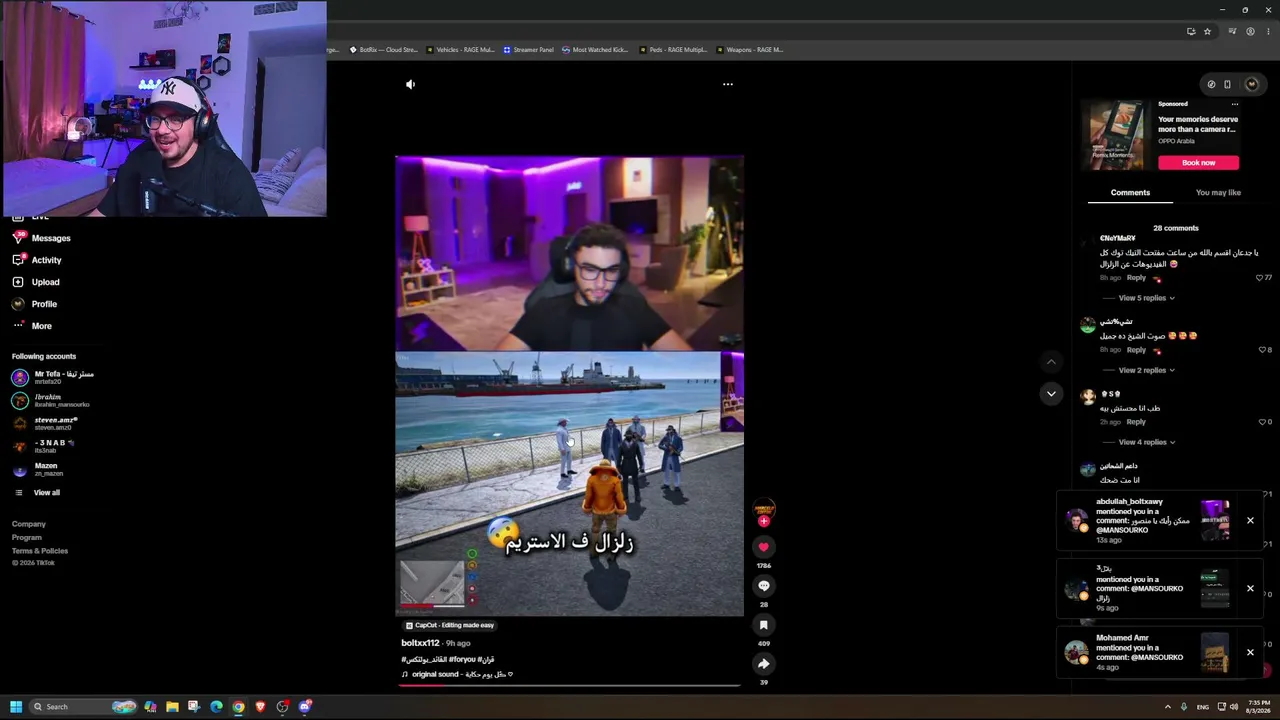Go to the next video arrow
The width and height of the screenshot is (1280, 720).
[x=1051, y=394]
